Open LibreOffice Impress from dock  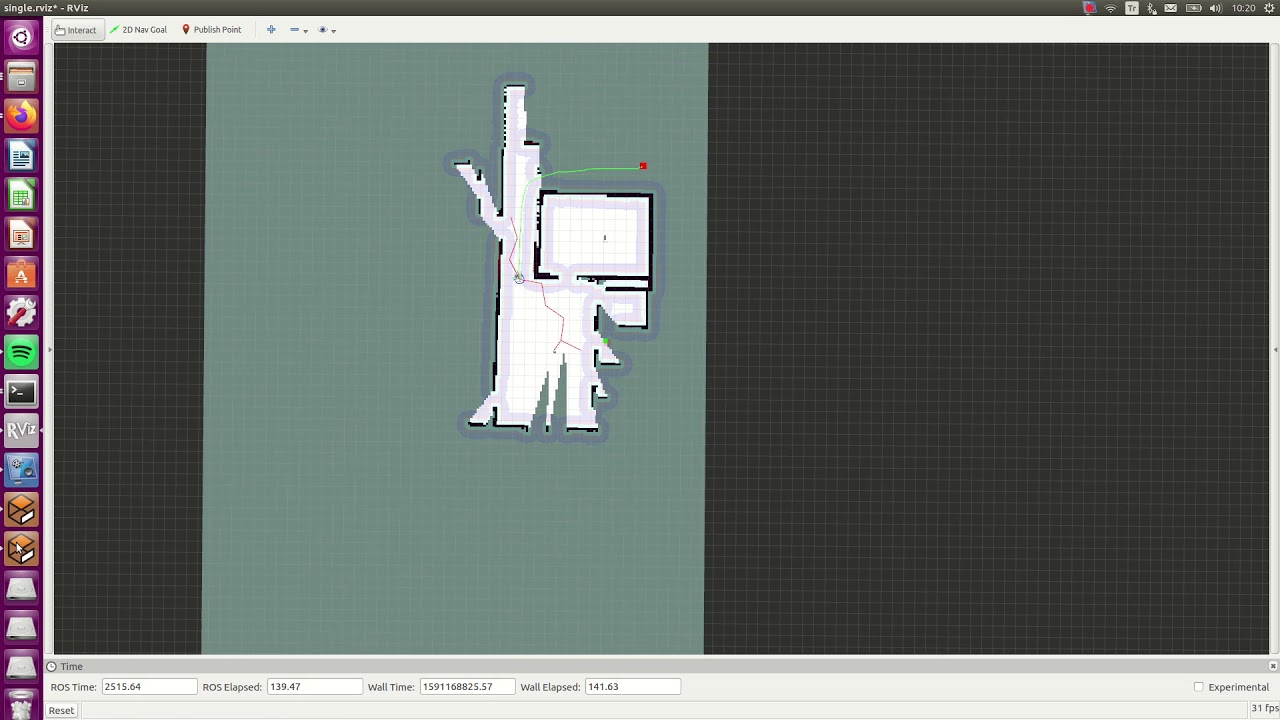click(21, 234)
